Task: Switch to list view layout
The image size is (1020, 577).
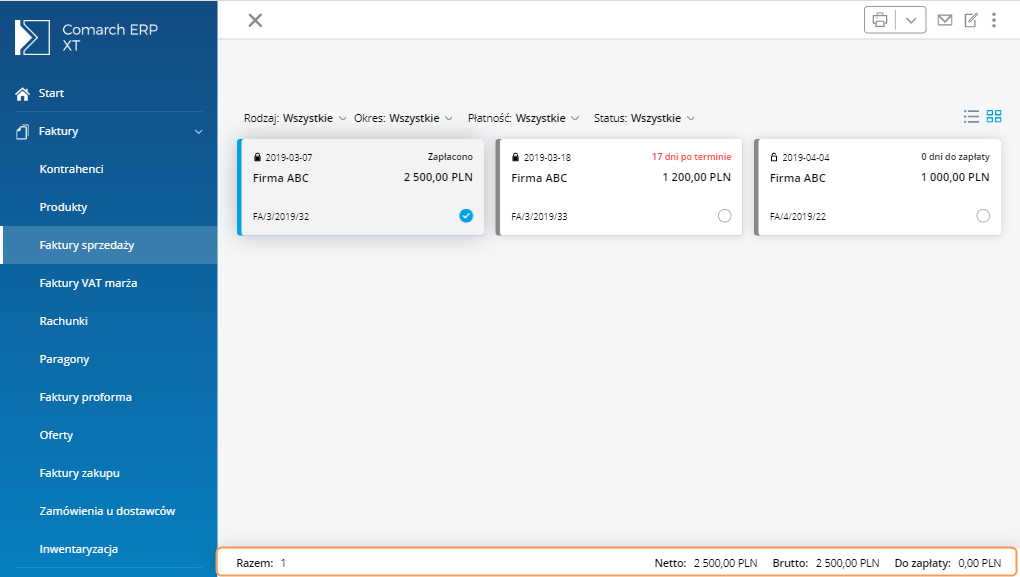Action: coord(971,116)
